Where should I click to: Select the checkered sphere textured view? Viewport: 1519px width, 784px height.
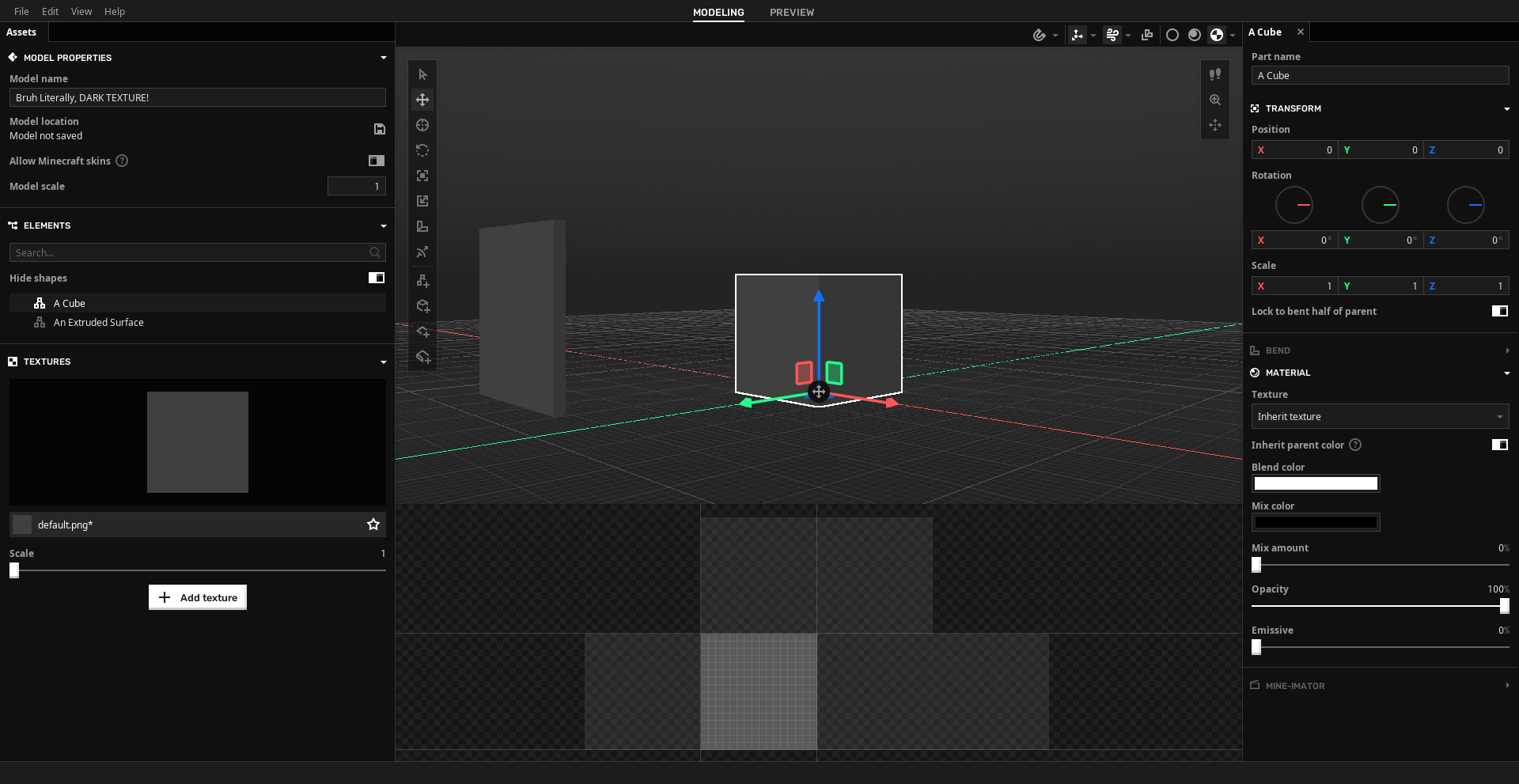[x=1217, y=35]
